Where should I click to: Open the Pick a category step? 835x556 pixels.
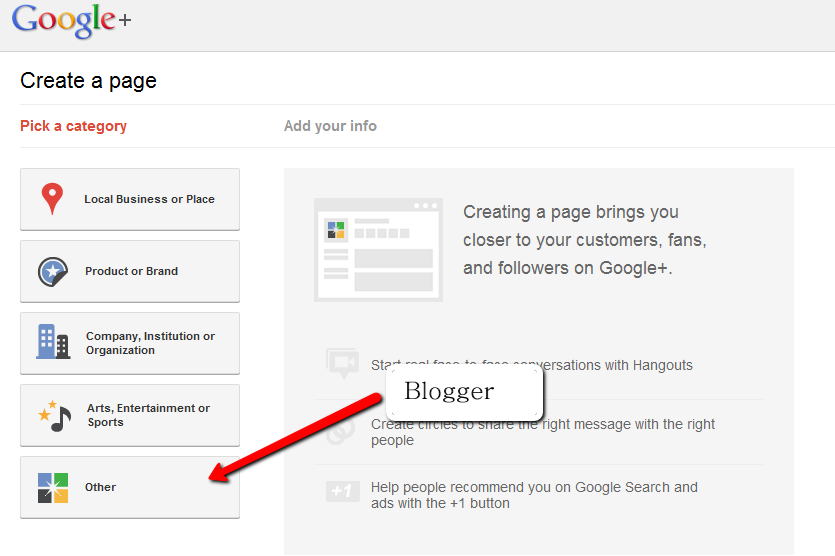(x=73, y=126)
